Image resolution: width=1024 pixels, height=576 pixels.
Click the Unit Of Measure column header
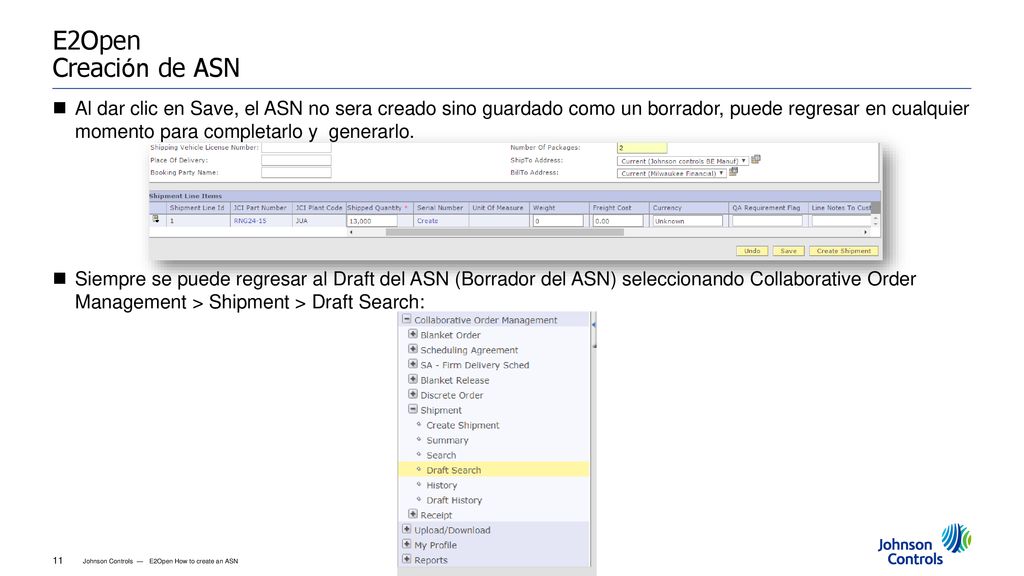click(x=498, y=208)
